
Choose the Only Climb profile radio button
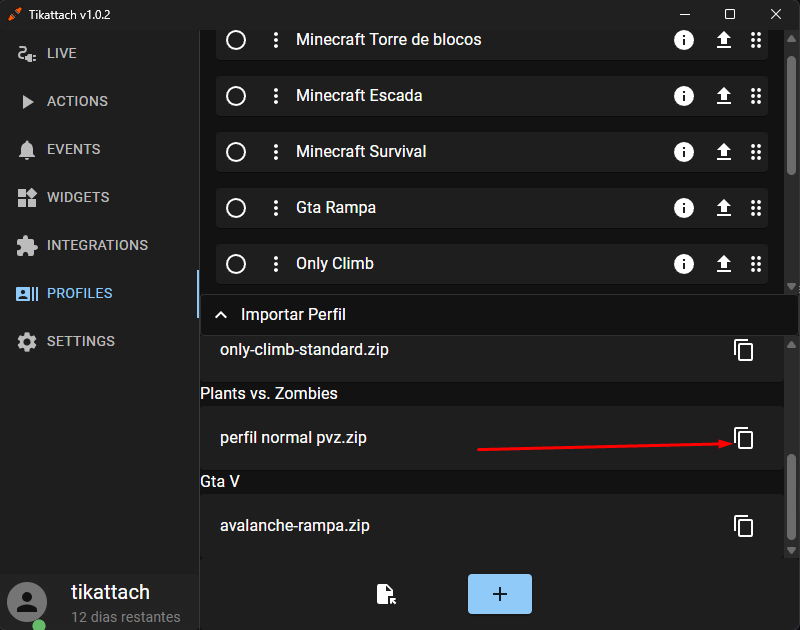pos(236,264)
